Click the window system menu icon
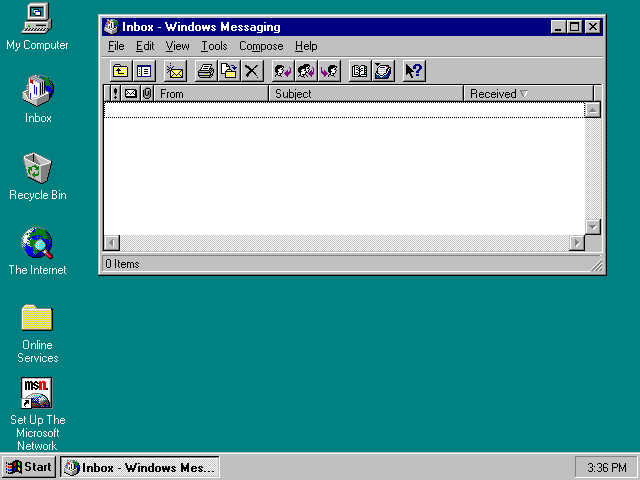This screenshot has width=640, height=480. 111,27
